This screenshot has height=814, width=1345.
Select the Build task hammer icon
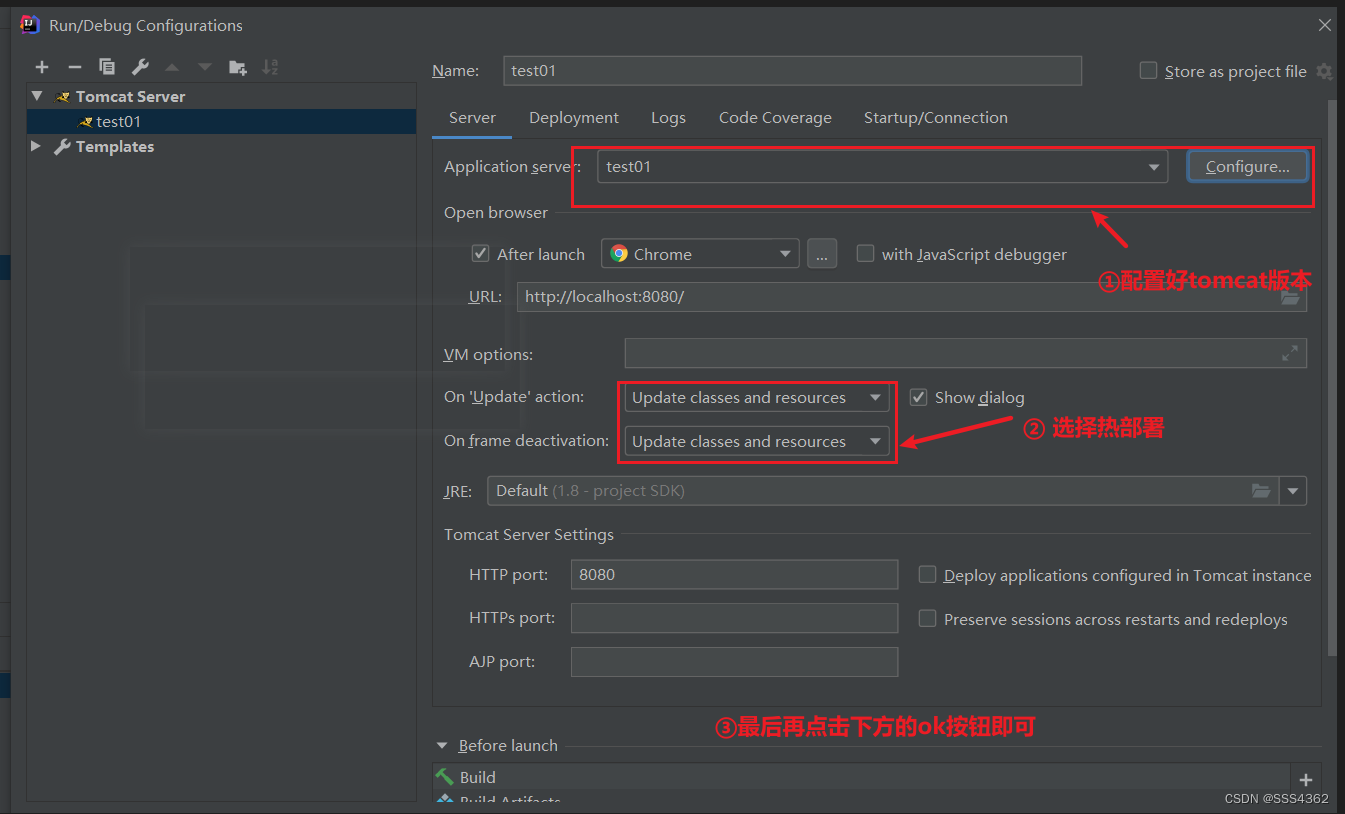(x=445, y=776)
